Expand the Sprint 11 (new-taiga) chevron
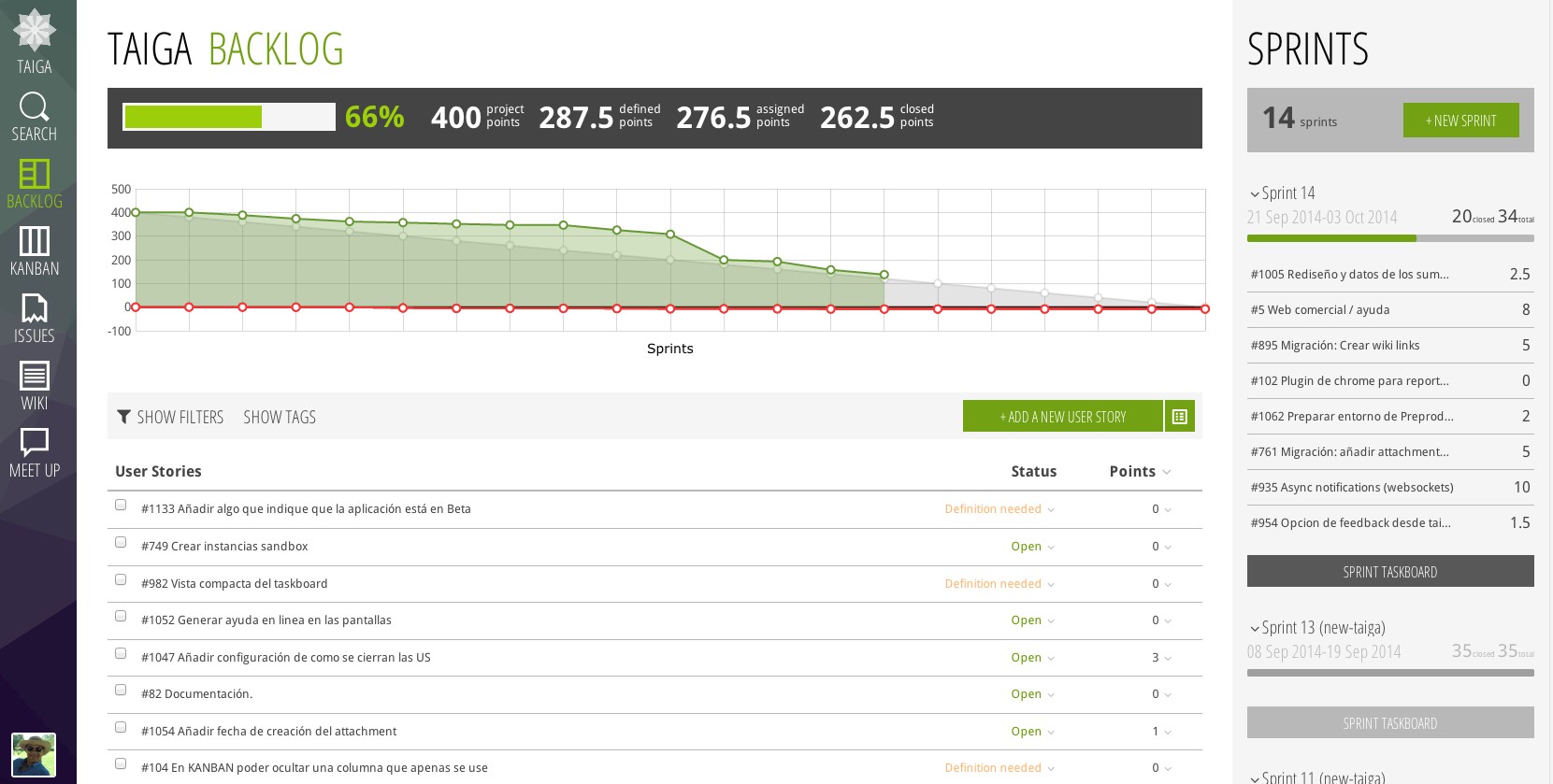Screen dimensions: 1553x784 (1255, 778)
